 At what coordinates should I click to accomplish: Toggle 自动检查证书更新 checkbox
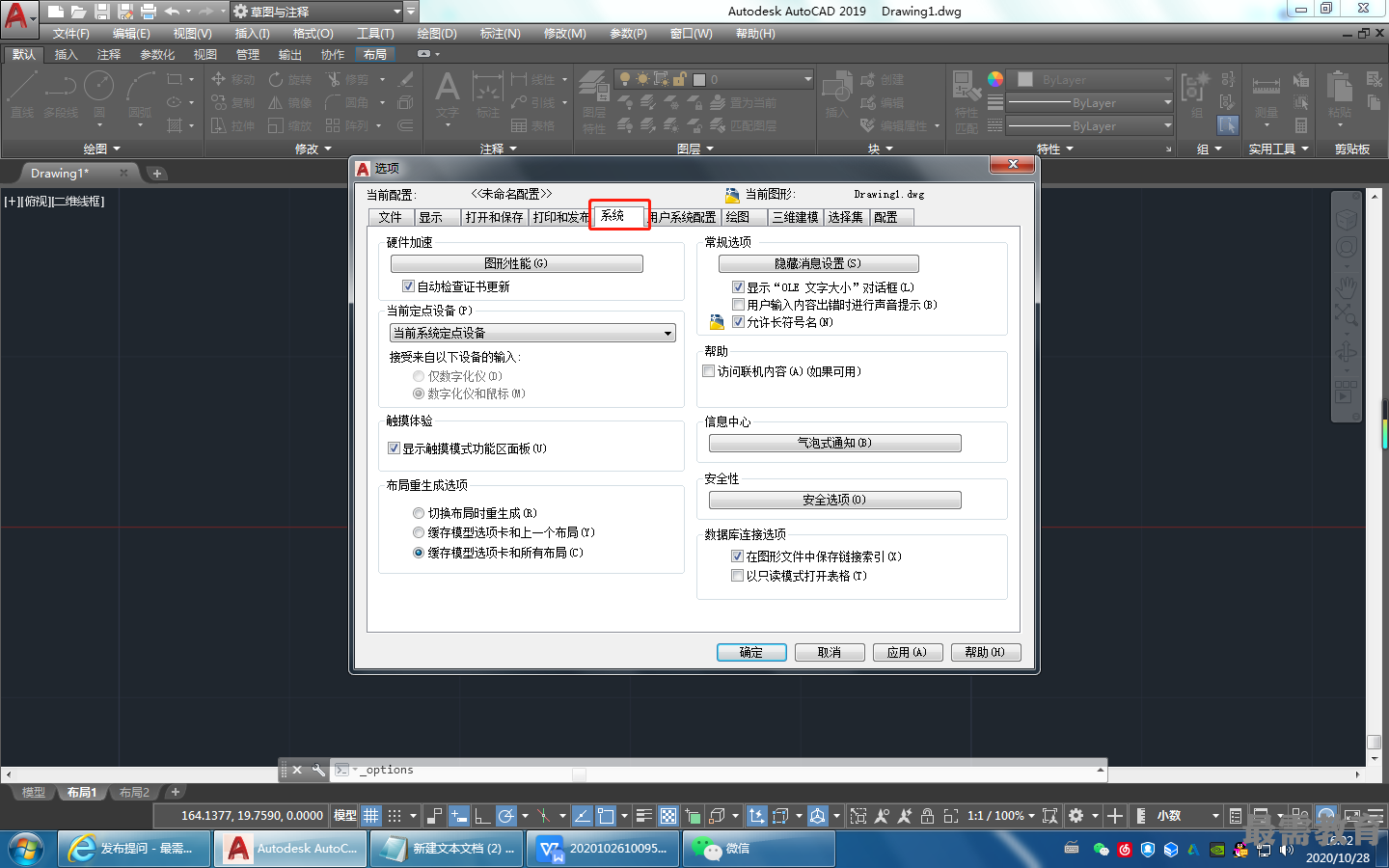click(x=408, y=286)
